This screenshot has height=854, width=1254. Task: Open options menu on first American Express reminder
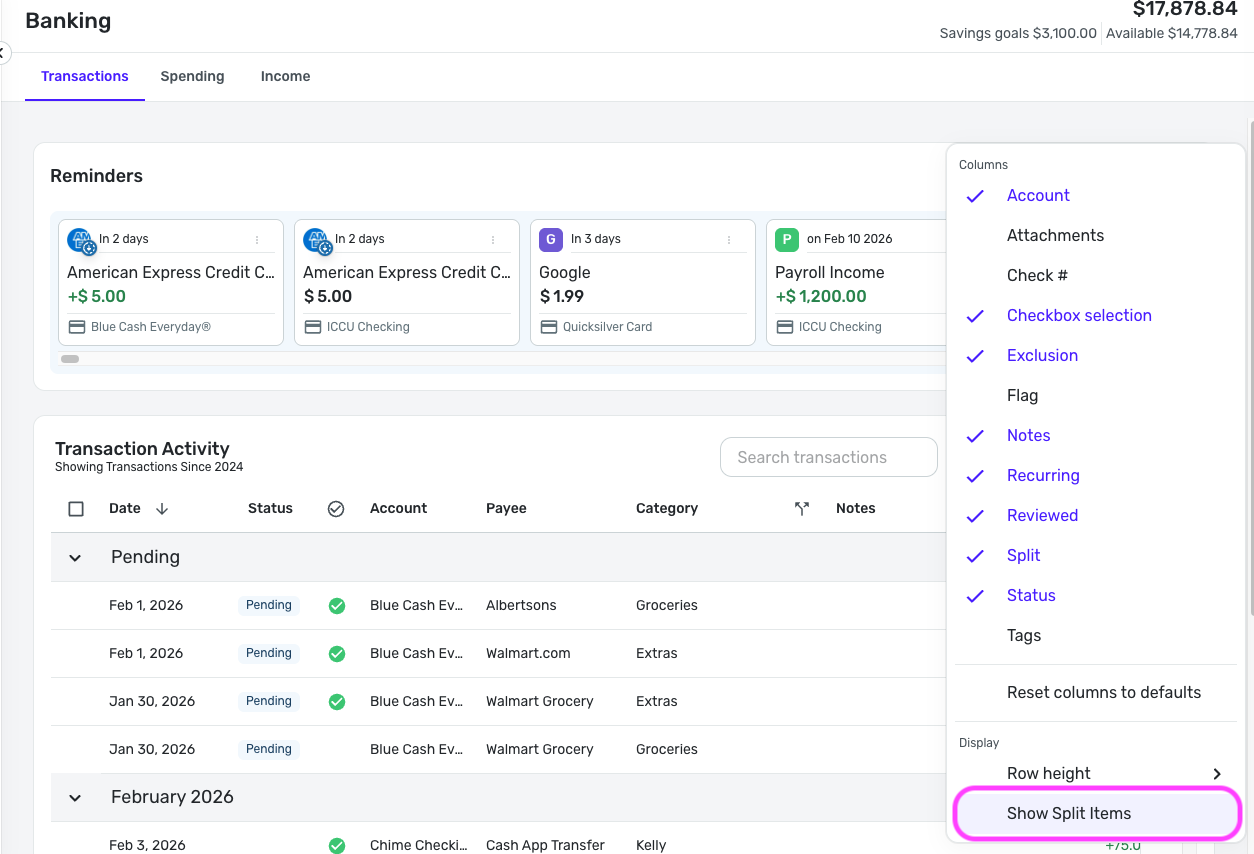(257, 240)
